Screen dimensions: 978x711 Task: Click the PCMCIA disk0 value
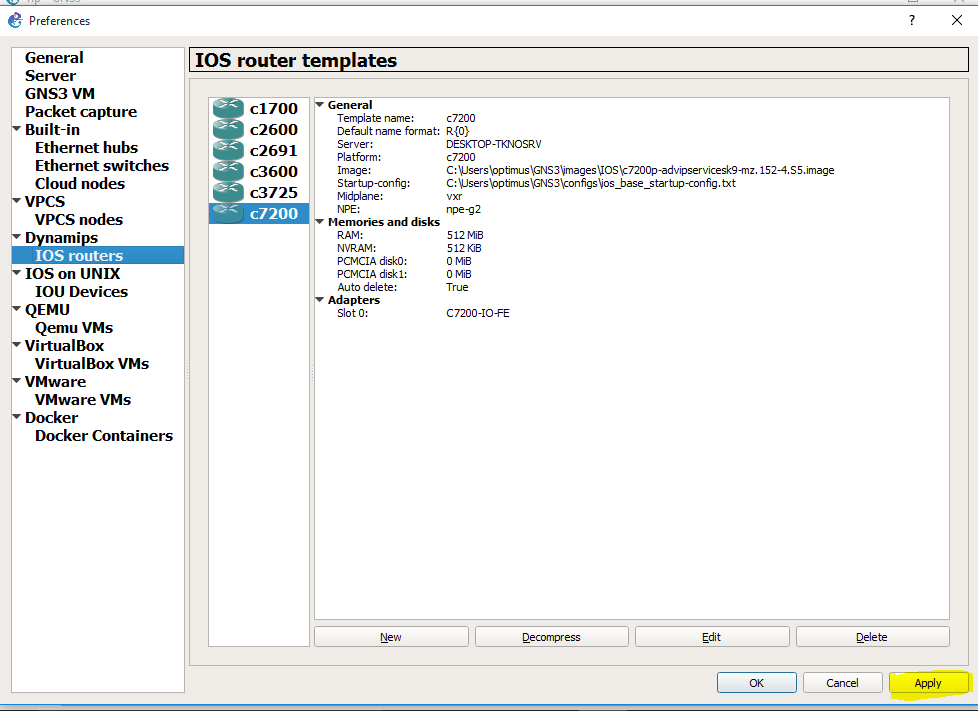459,261
